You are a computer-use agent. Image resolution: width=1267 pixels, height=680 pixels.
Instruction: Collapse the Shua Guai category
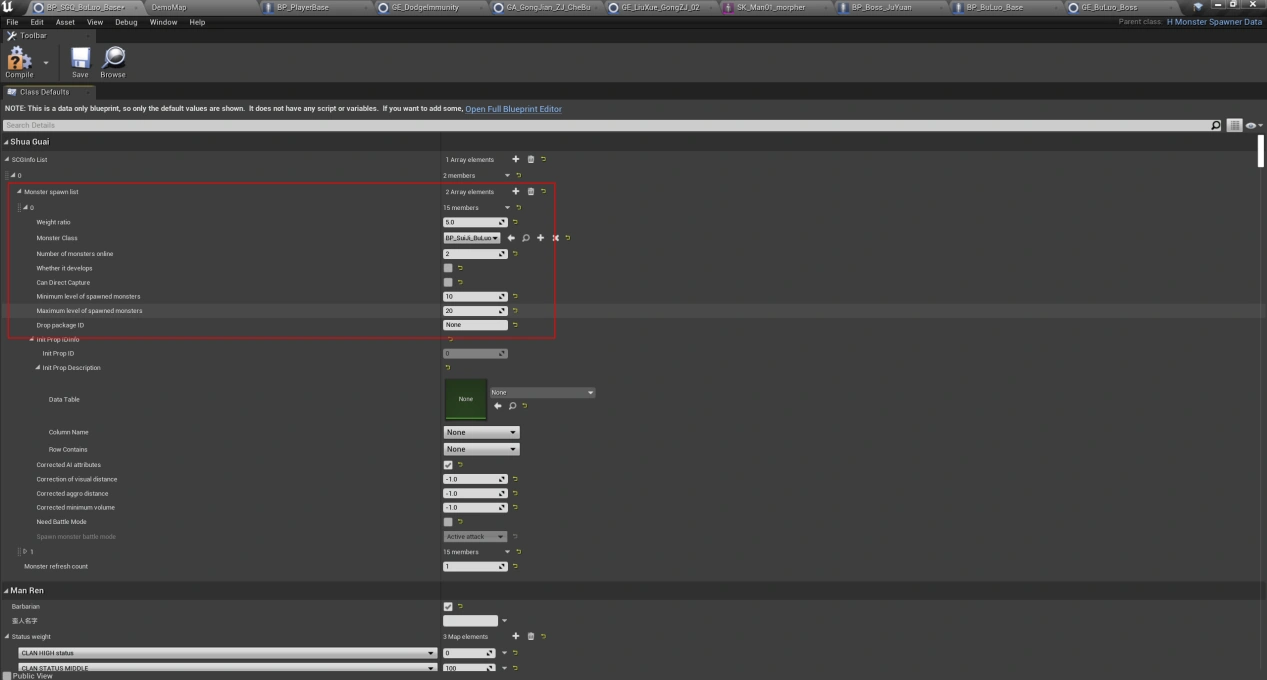pos(6,142)
